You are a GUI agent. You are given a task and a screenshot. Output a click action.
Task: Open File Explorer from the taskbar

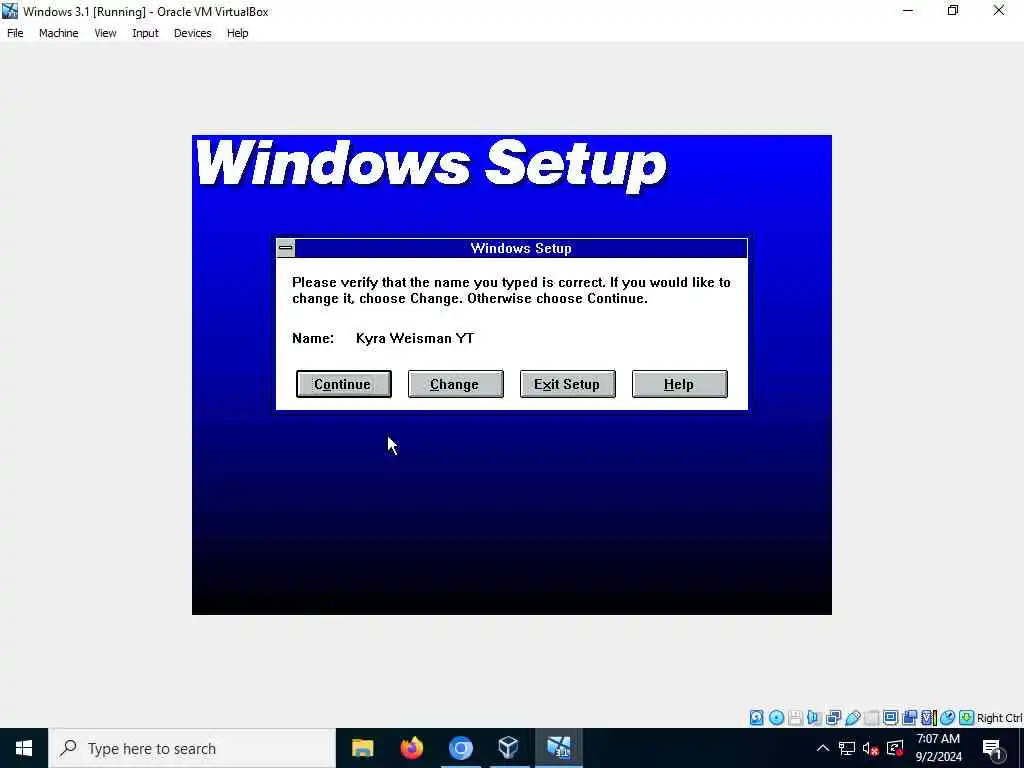coord(362,748)
